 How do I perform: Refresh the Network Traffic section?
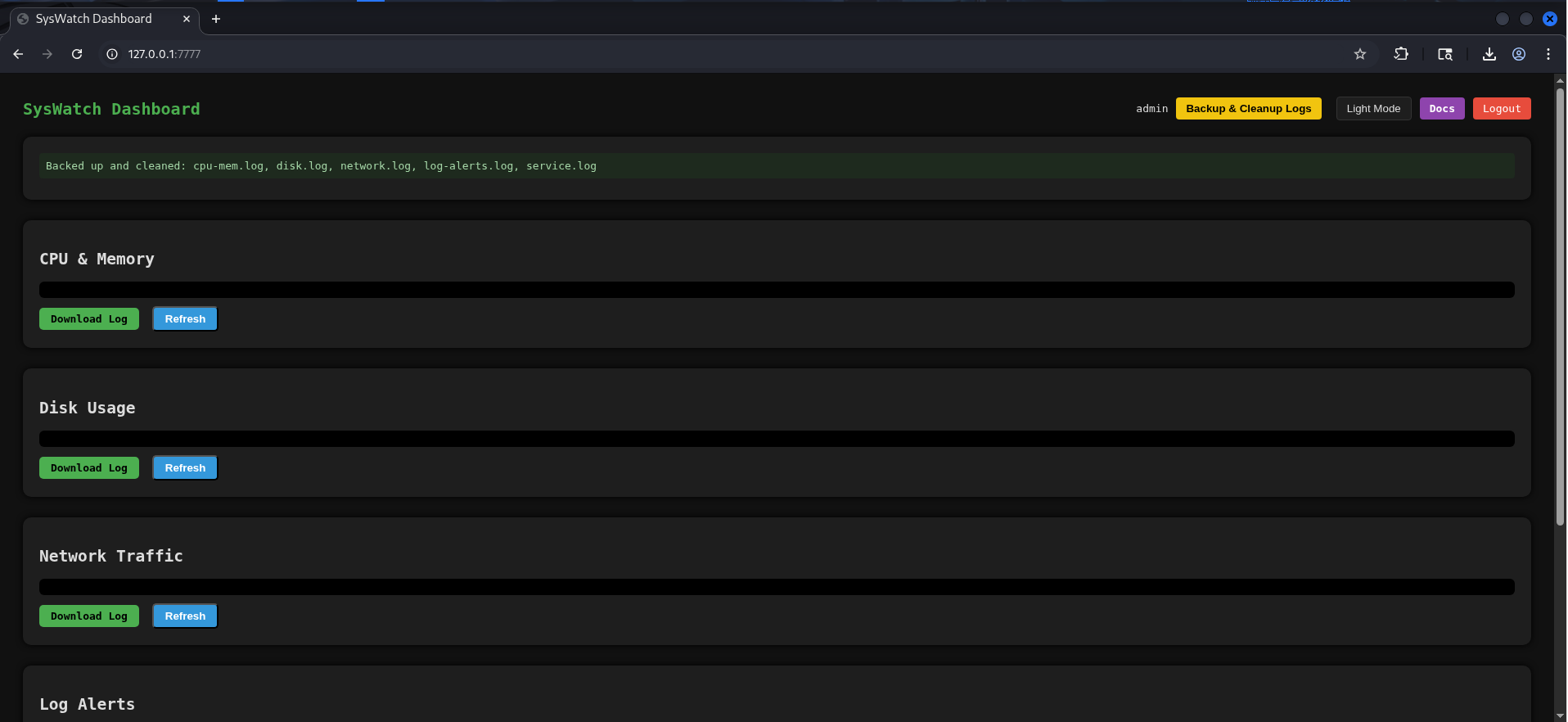tap(185, 616)
